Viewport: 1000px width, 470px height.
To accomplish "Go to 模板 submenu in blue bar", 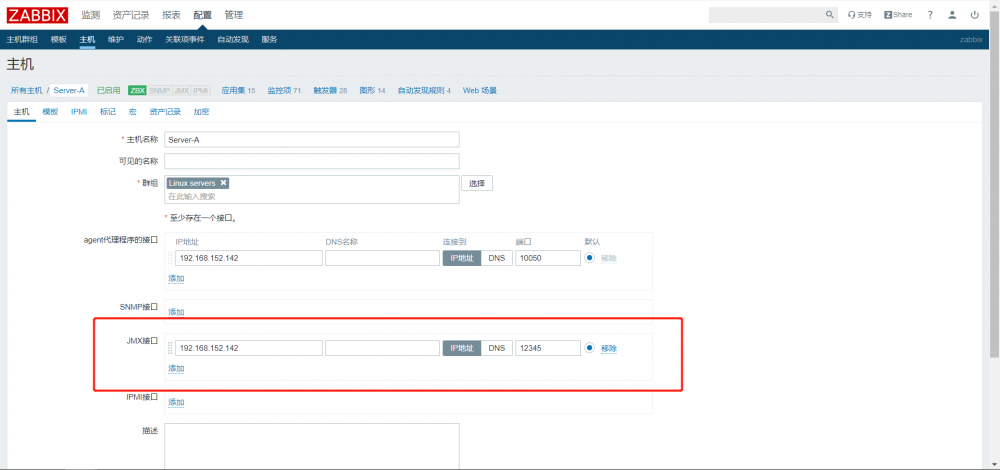I will (59, 40).
